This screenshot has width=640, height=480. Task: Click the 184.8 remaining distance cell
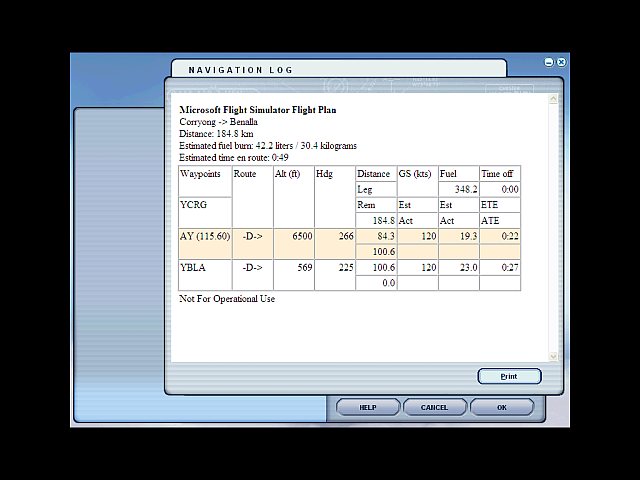click(376, 220)
